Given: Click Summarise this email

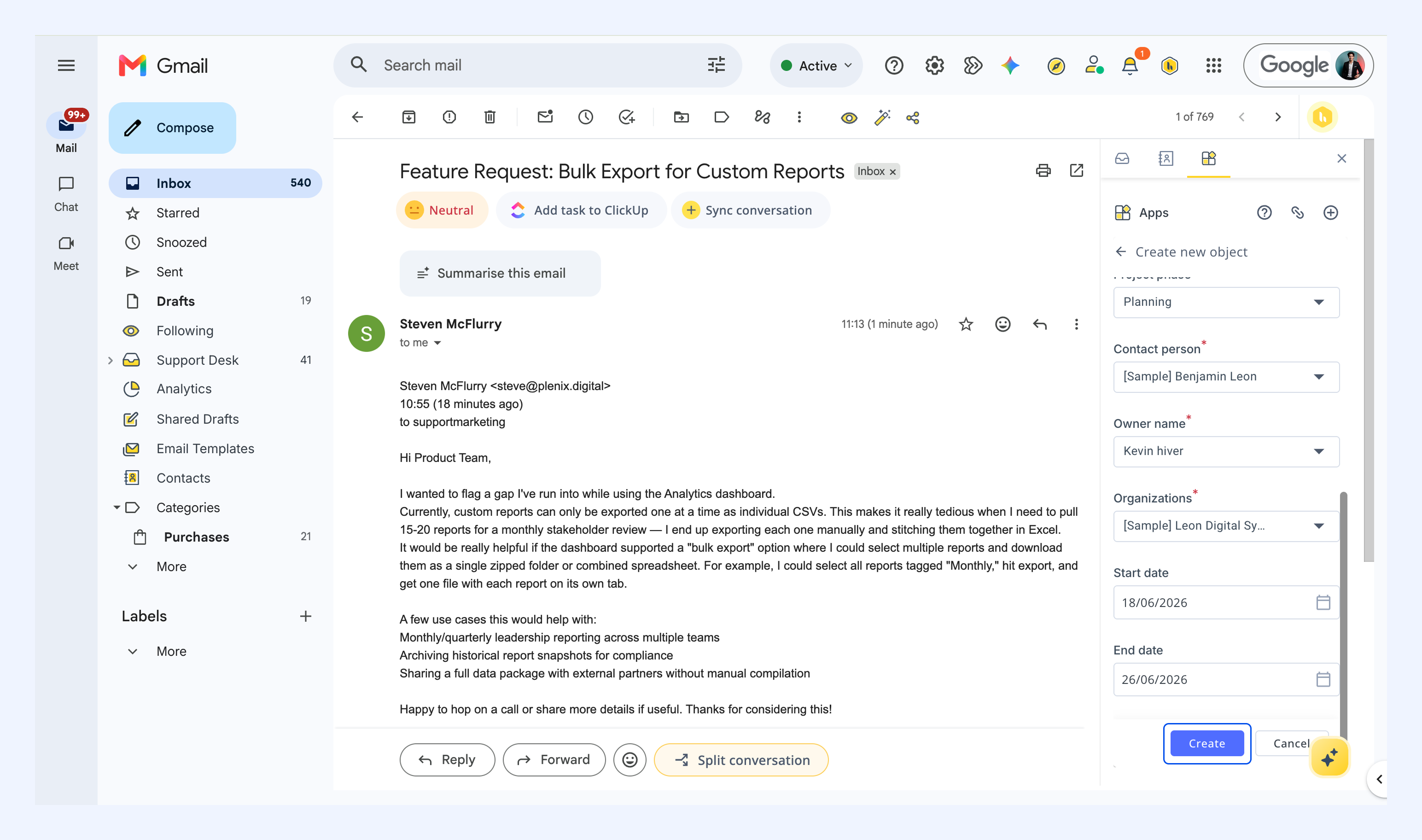Looking at the screenshot, I should coord(500,274).
